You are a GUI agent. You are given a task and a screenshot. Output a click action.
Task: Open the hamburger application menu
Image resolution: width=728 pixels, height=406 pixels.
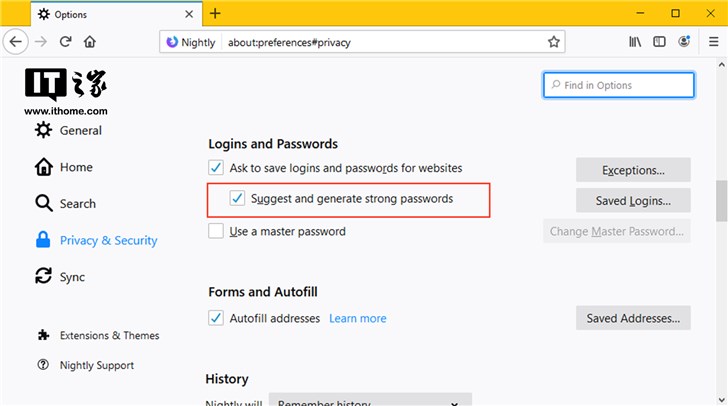711,42
